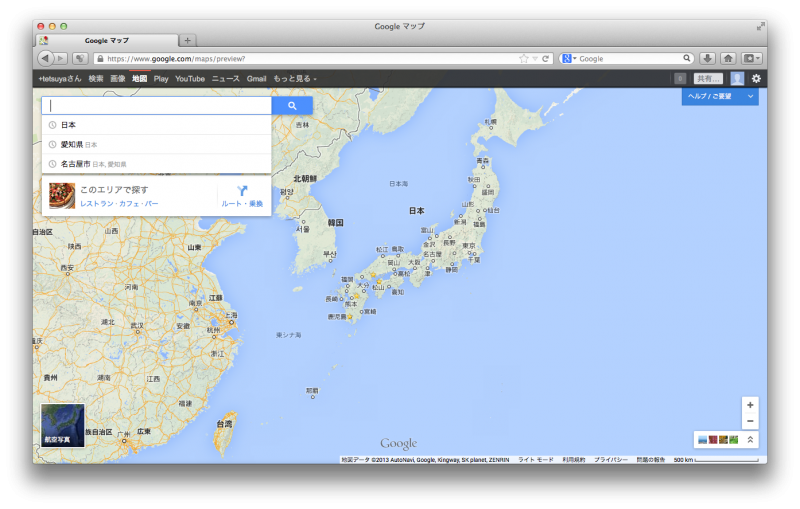Image resolution: width=800 pixels, height=509 pixels.
Task: Switch to the satellite imagery thumbnail
Action: 63,425
